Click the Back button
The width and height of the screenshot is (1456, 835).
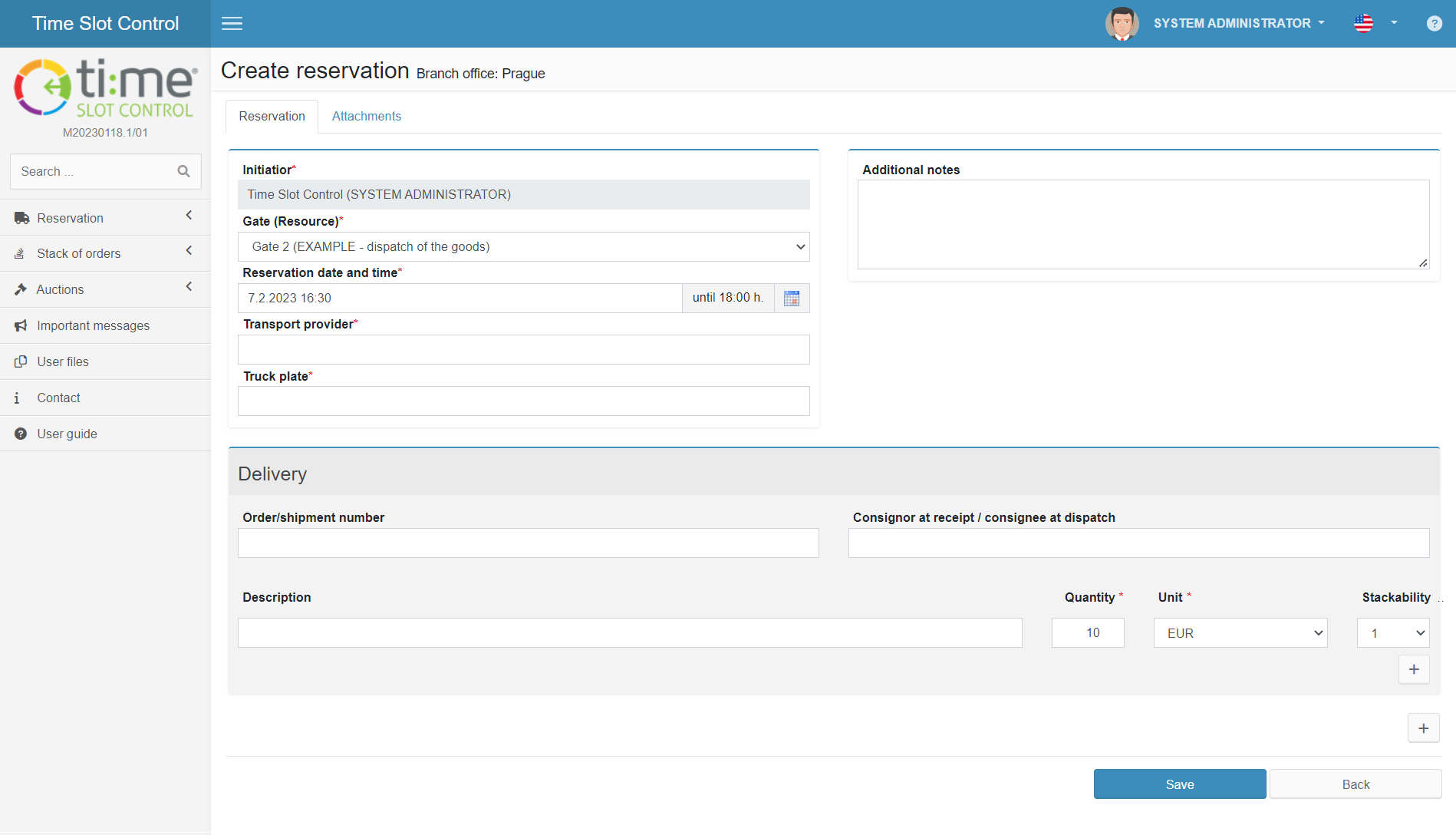(x=1355, y=784)
